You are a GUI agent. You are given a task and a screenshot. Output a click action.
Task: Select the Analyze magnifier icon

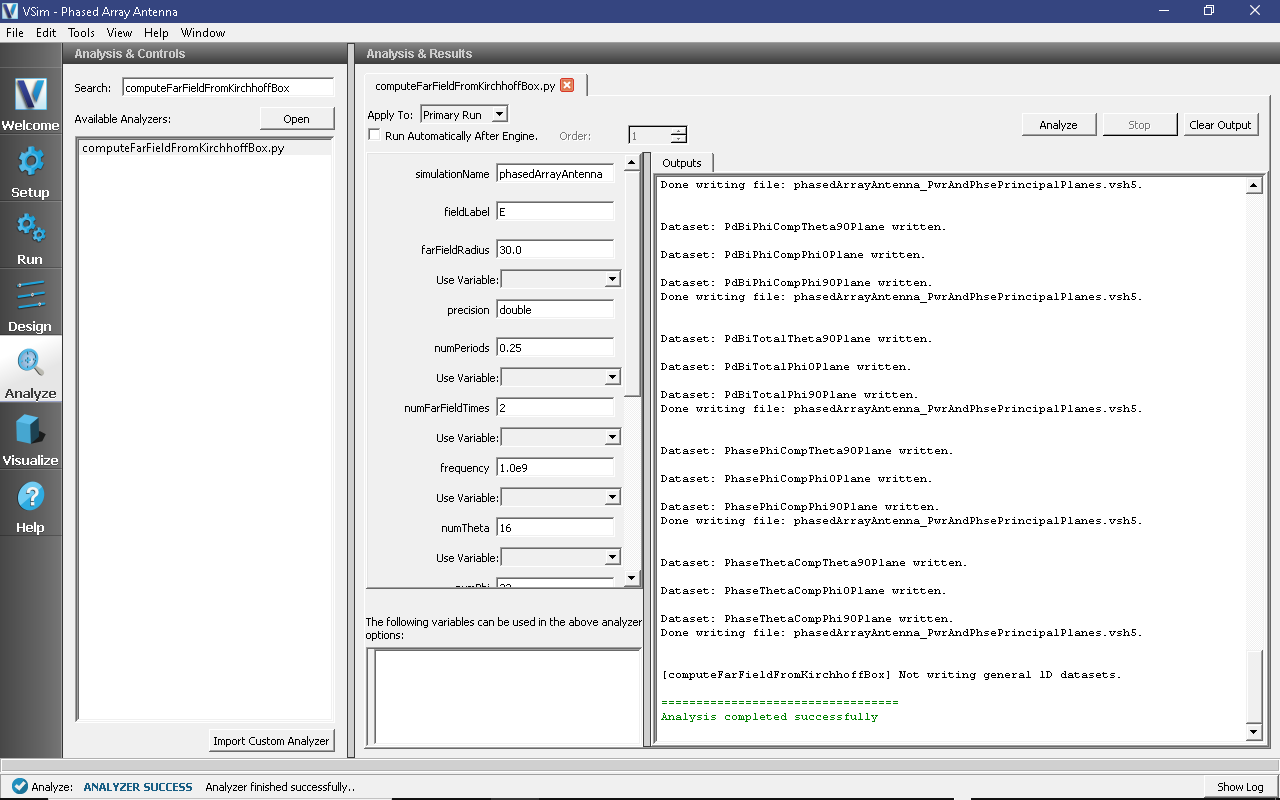point(31,362)
